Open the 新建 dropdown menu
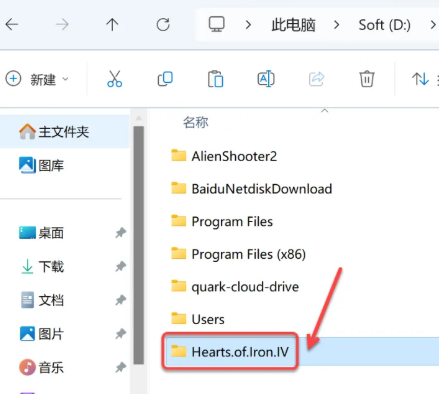This screenshot has width=439, height=394. [x=37, y=79]
